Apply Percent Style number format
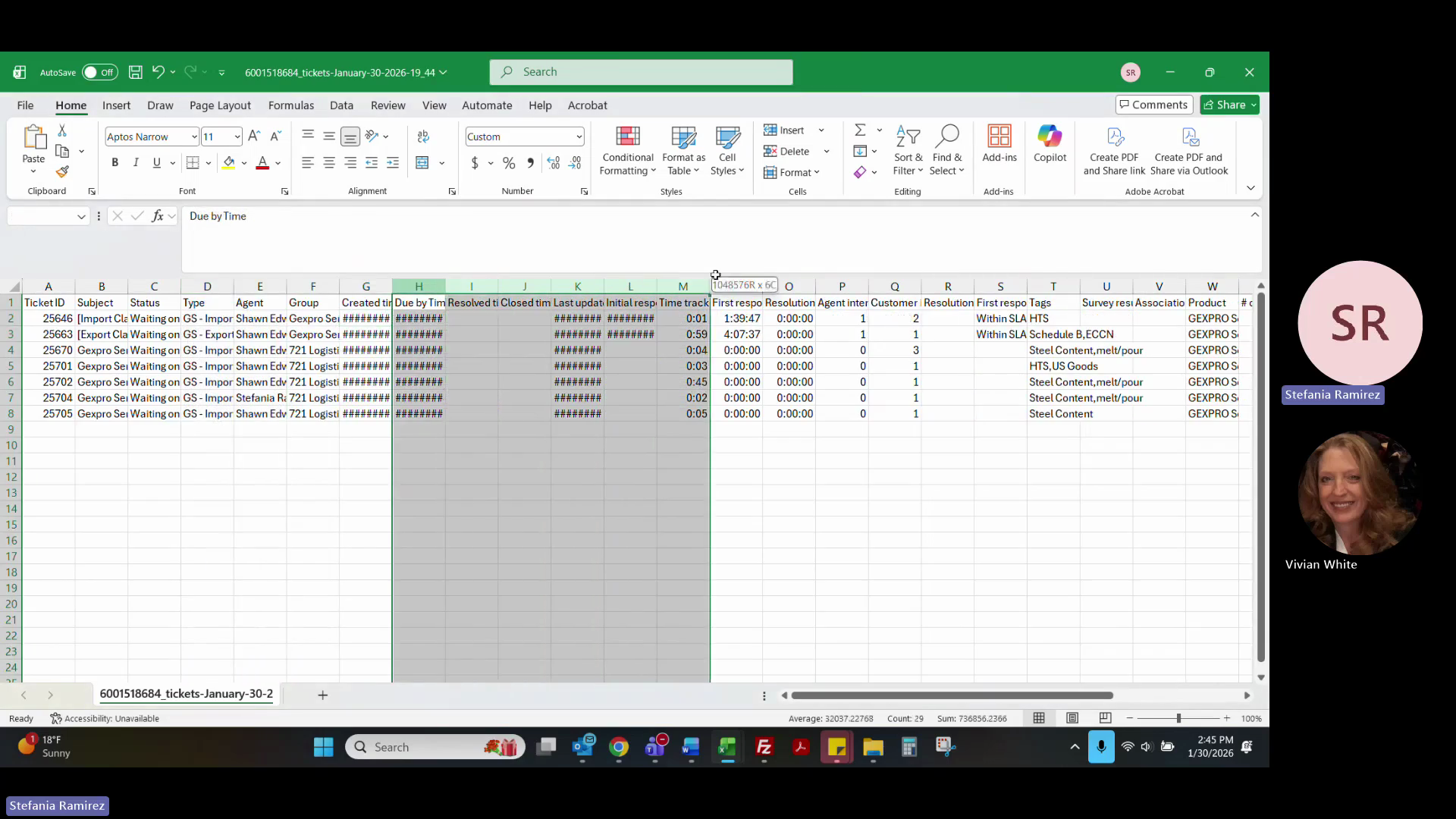The image size is (1456, 819). tap(509, 162)
